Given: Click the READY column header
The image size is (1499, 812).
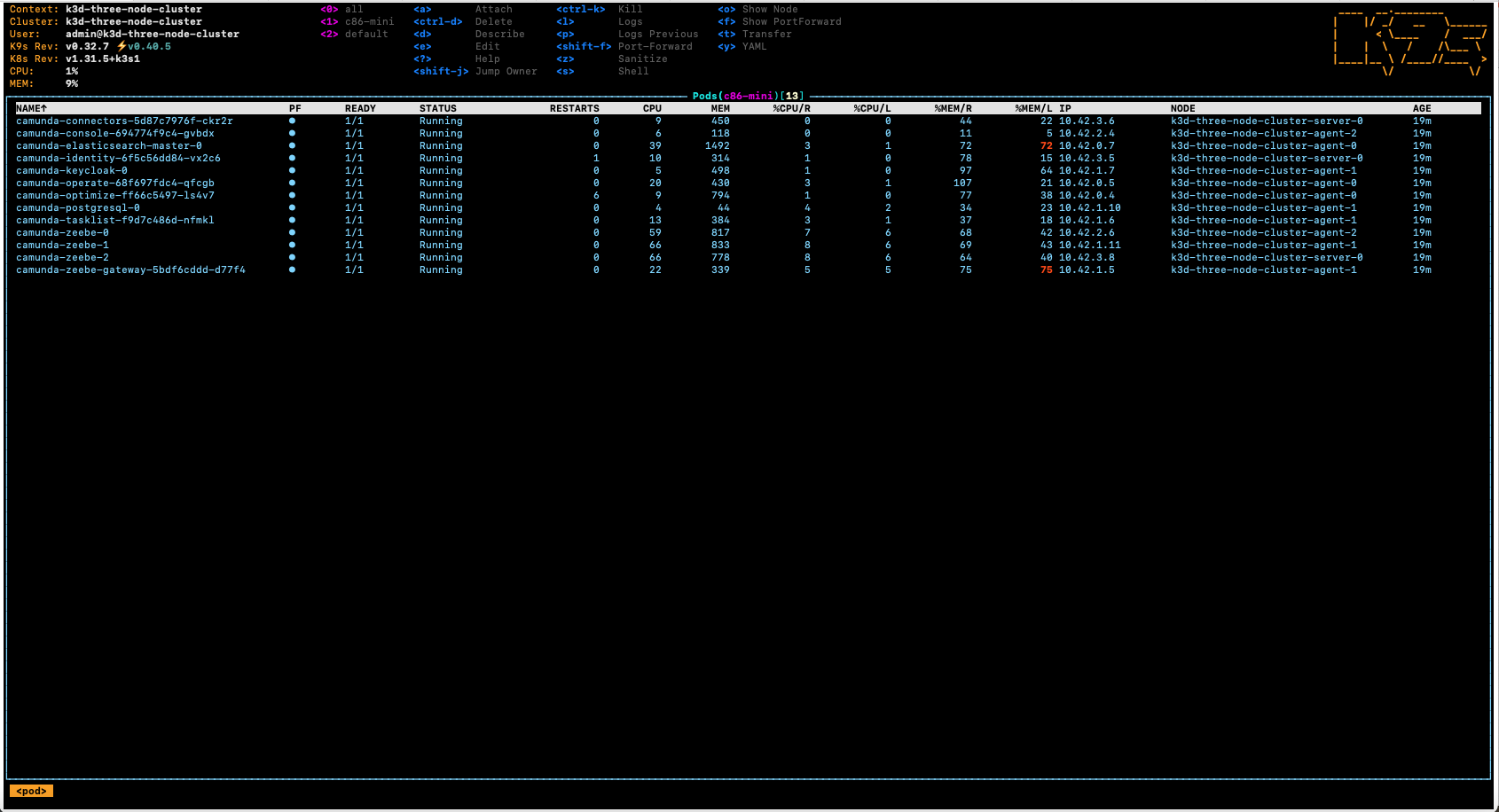Looking at the screenshot, I should point(360,108).
